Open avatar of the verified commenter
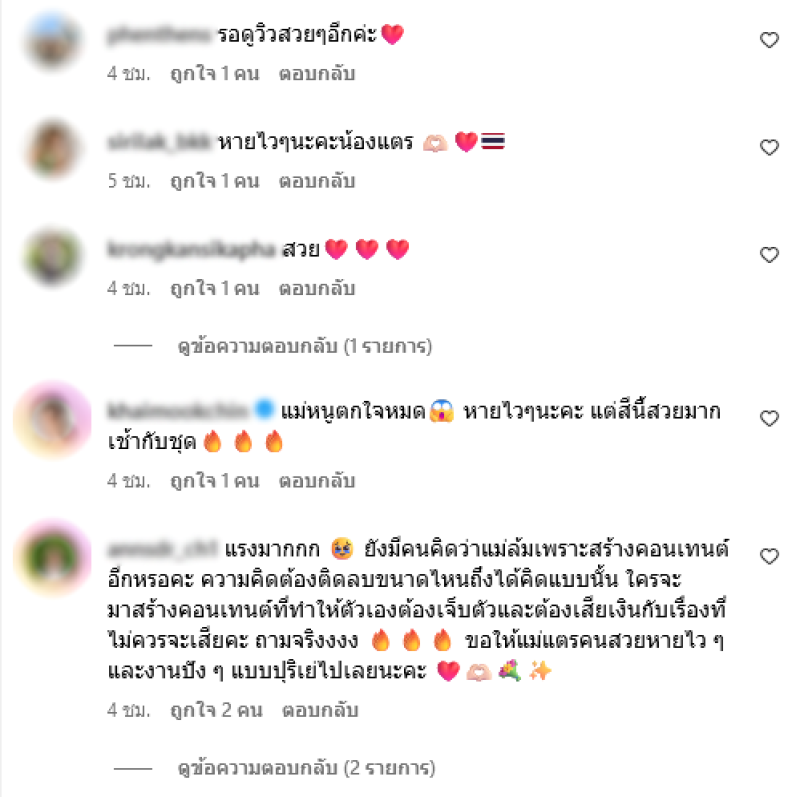Viewport: 800px width, 797px height. [53, 419]
